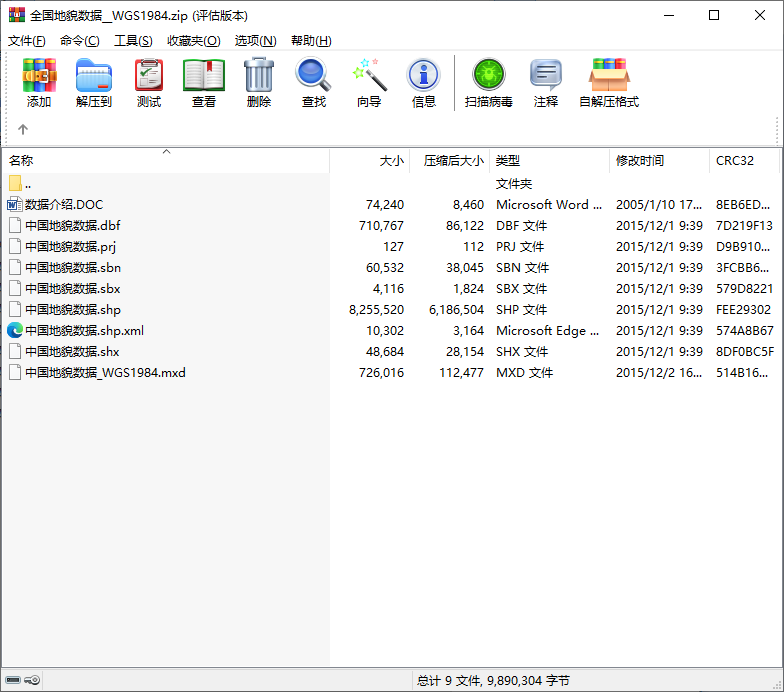Sort by 大小 column header
784x692 pixels.
point(370,160)
